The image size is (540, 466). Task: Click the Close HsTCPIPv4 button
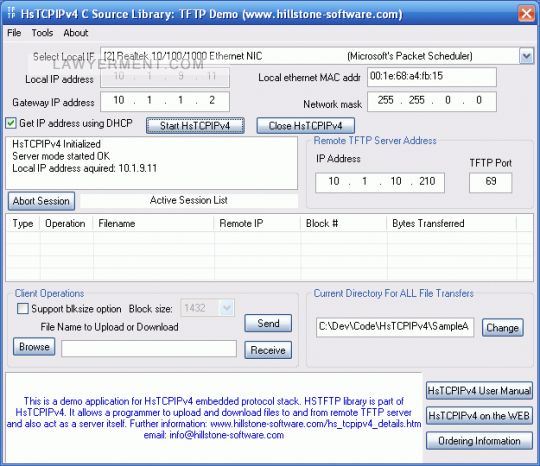coord(305,126)
